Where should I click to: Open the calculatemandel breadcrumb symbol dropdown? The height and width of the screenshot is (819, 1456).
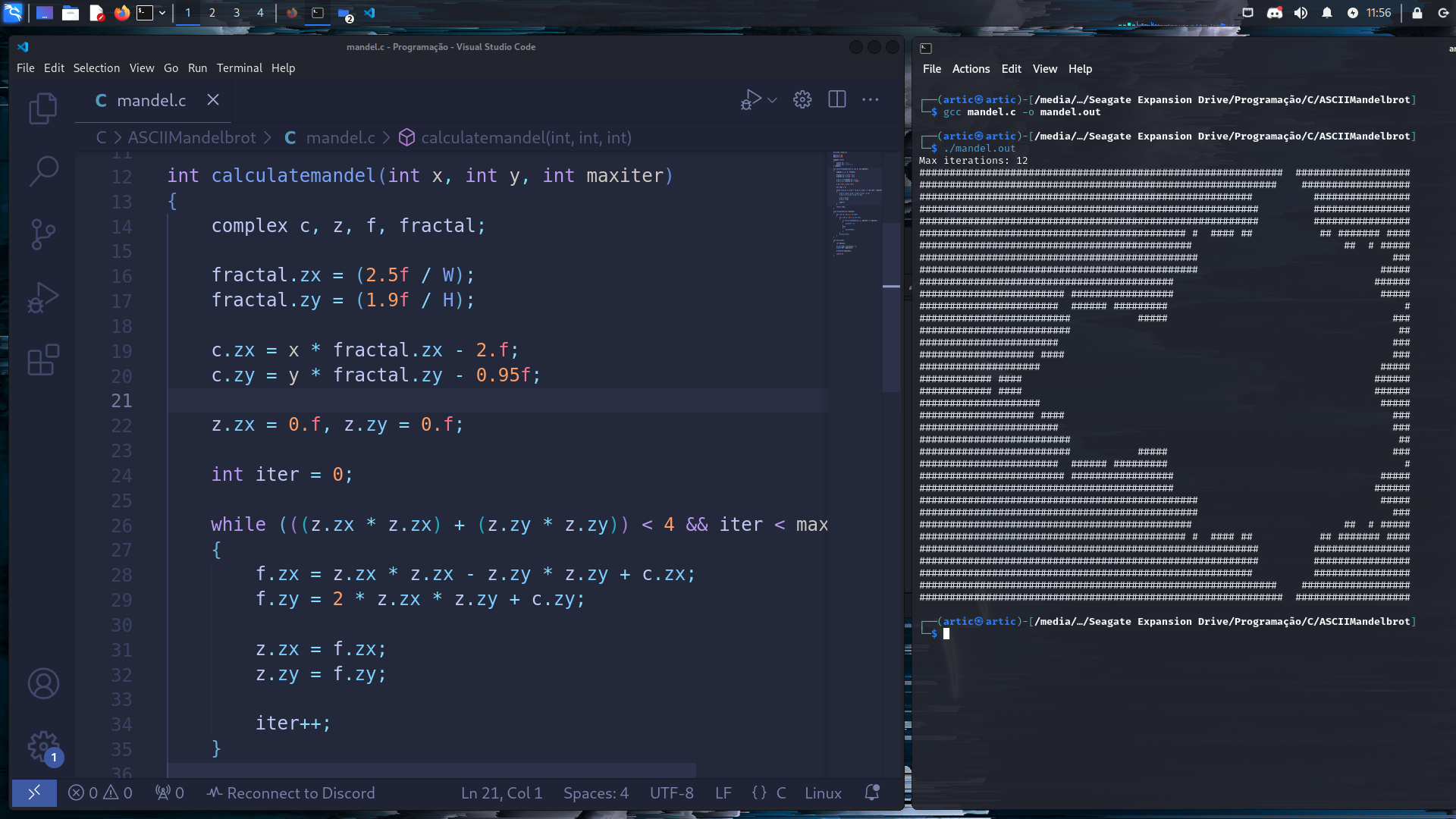coord(525,137)
